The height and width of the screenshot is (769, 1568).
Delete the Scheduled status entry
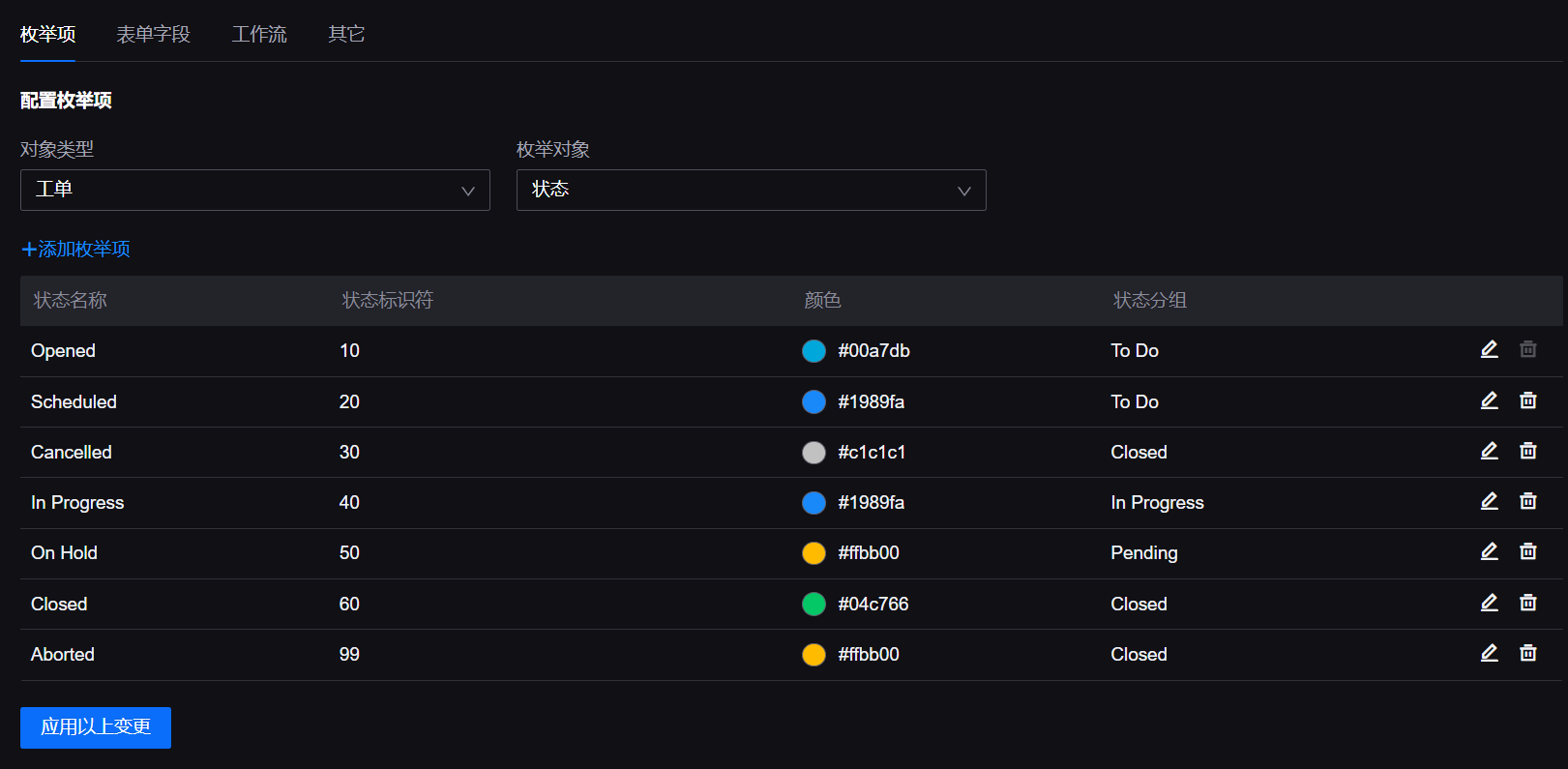coord(1527,400)
